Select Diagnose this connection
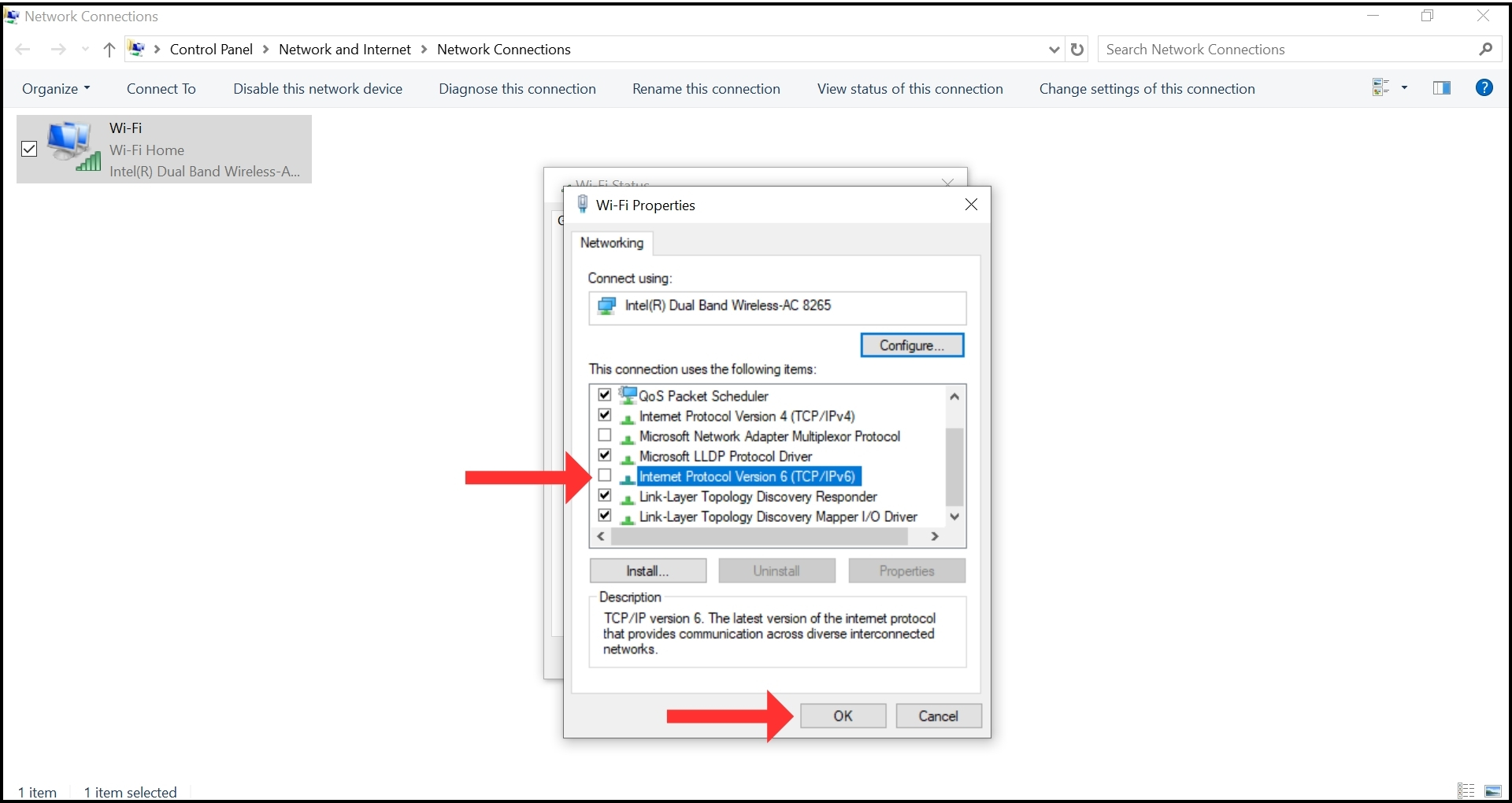The height and width of the screenshot is (803, 1512). click(517, 89)
